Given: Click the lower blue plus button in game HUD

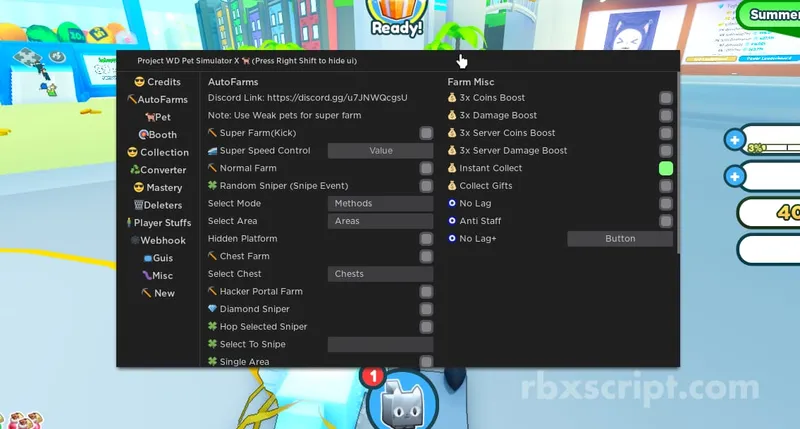Looking at the screenshot, I should (x=735, y=176).
